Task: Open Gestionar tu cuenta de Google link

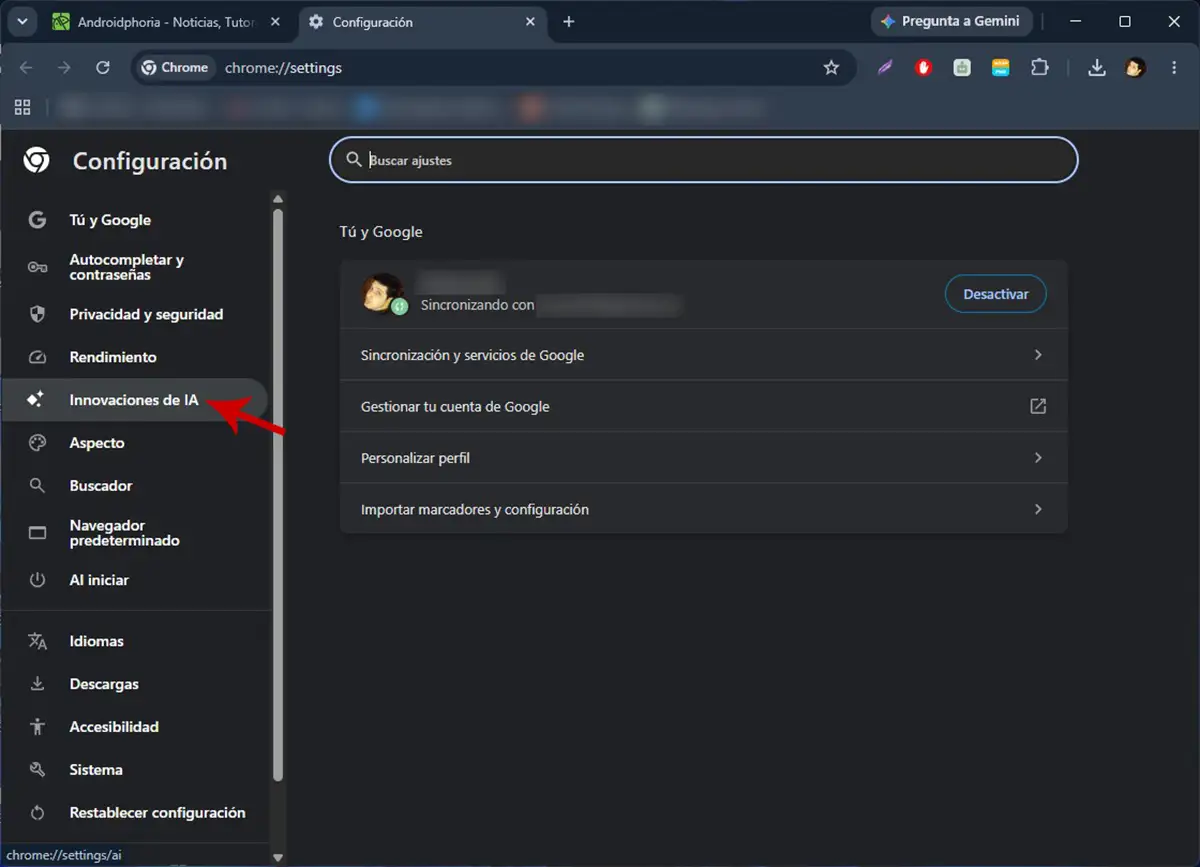Action: pyautogui.click(x=704, y=407)
